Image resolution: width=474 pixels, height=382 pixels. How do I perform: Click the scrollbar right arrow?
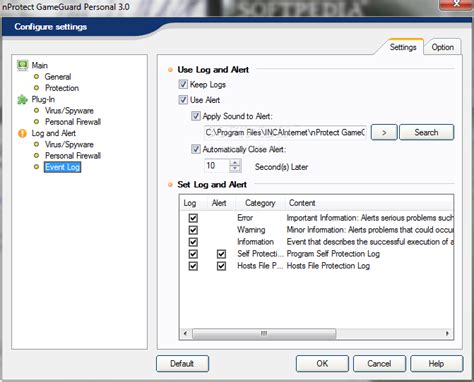[447, 333]
